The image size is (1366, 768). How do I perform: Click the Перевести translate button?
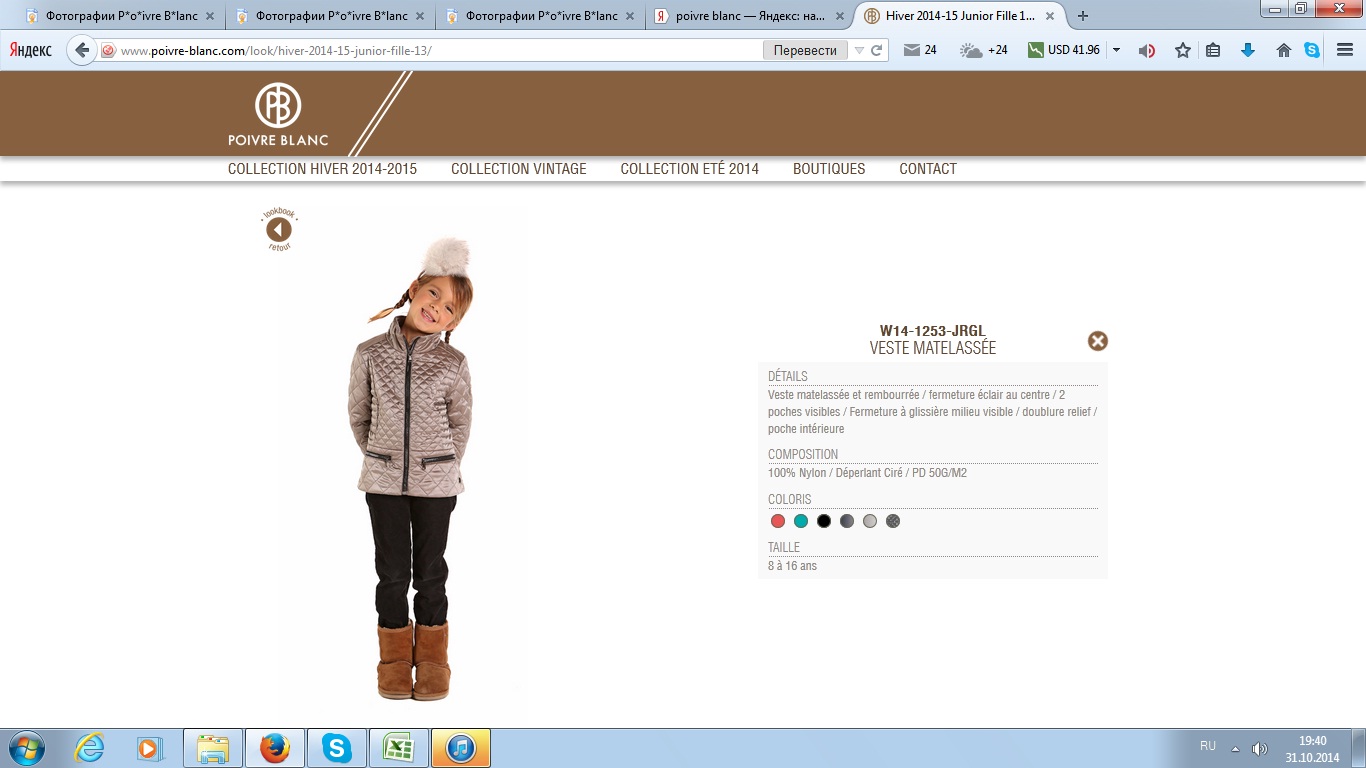(x=805, y=50)
